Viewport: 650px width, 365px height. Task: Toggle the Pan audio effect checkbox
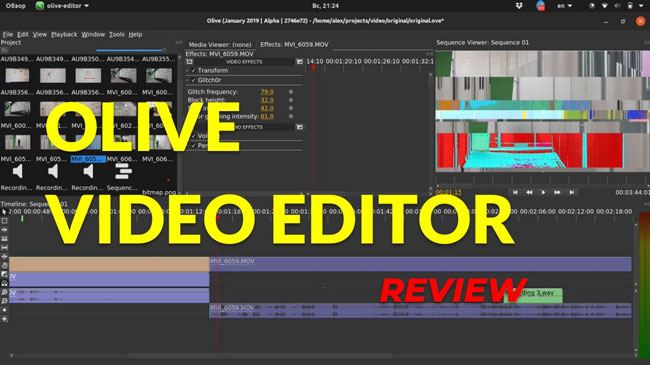[x=194, y=146]
